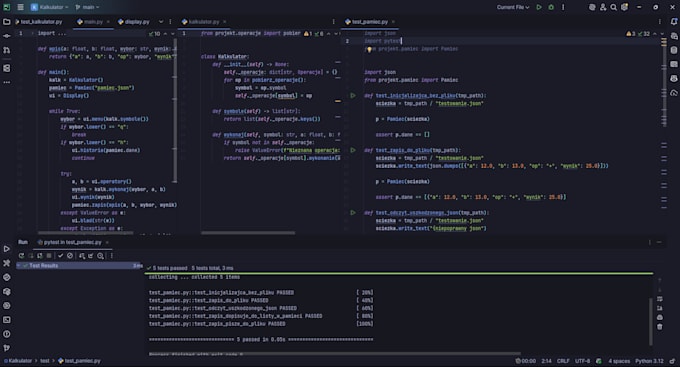This screenshot has height=367, width=680.
Task: Switch to display.py editor tab
Action: click(x=134, y=22)
